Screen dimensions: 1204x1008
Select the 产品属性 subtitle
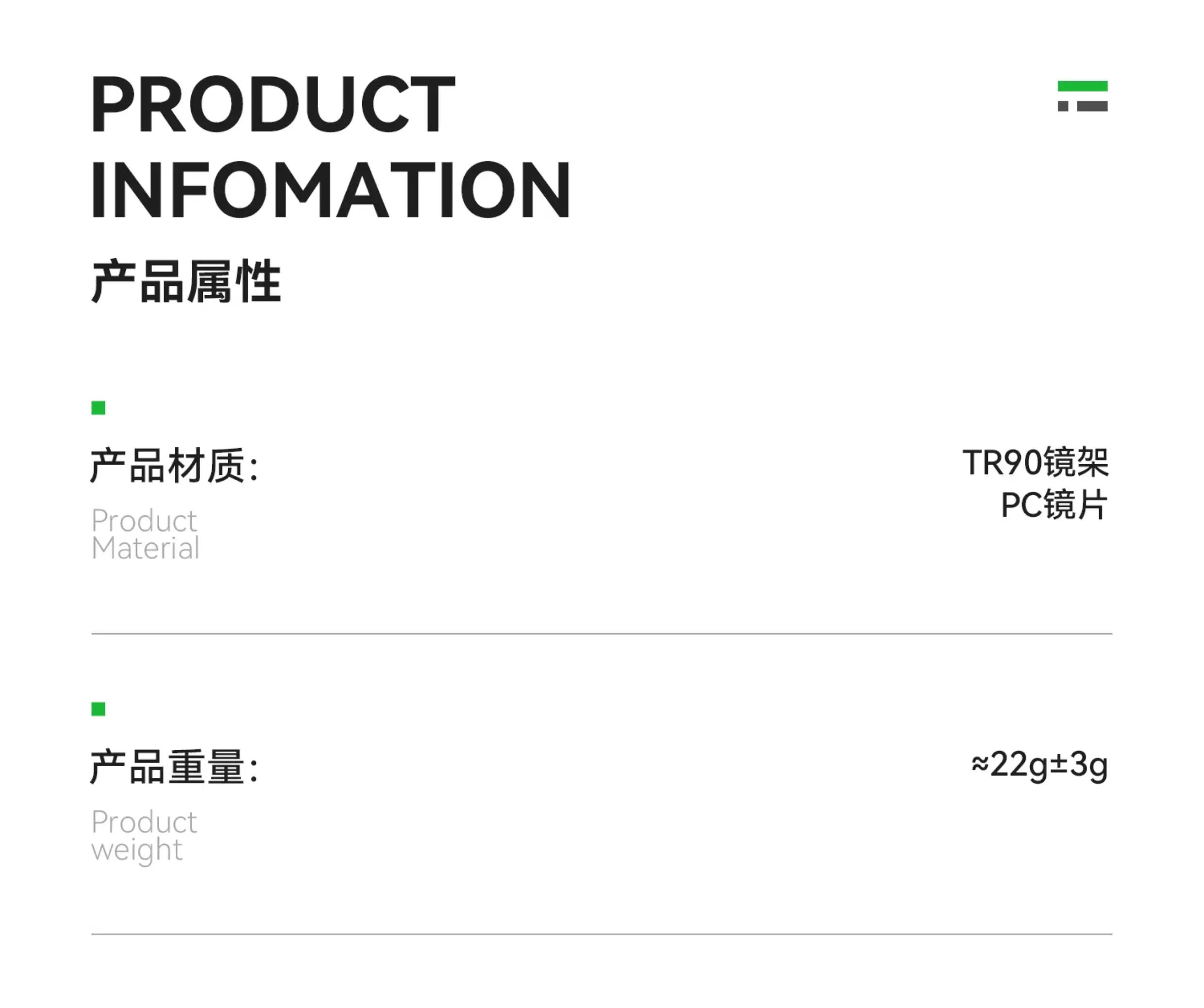pos(186,281)
